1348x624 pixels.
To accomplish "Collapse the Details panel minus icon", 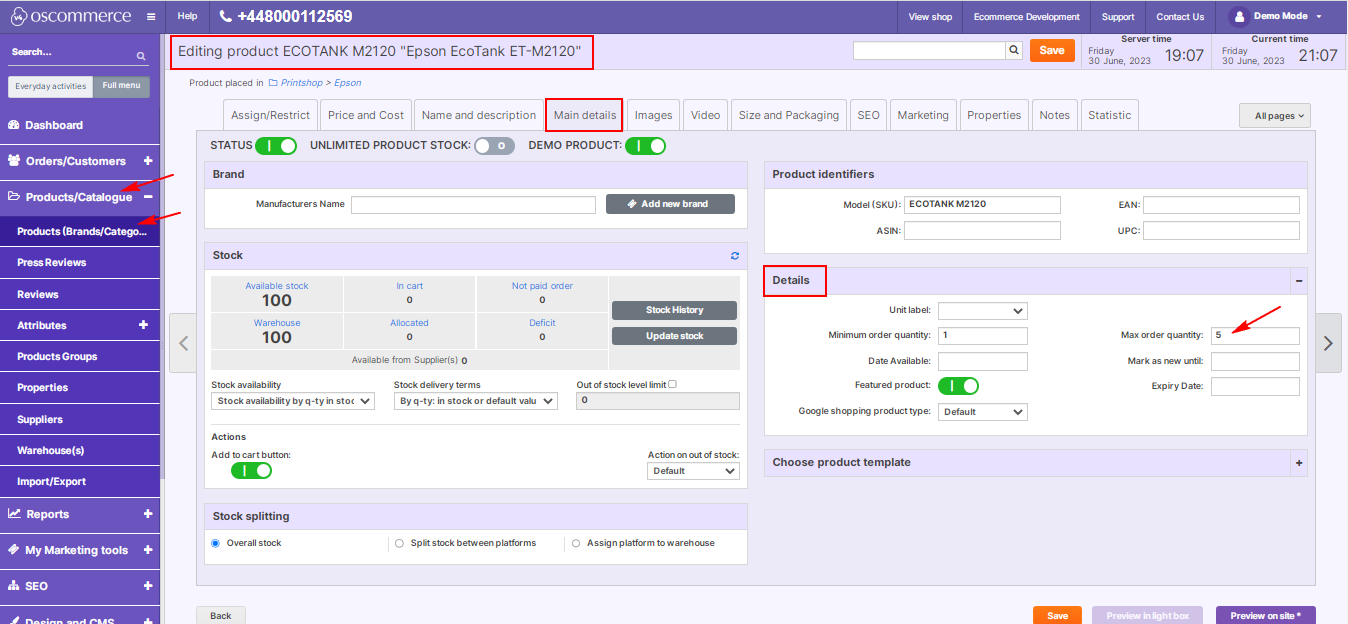I will click(x=1299, y=281).
